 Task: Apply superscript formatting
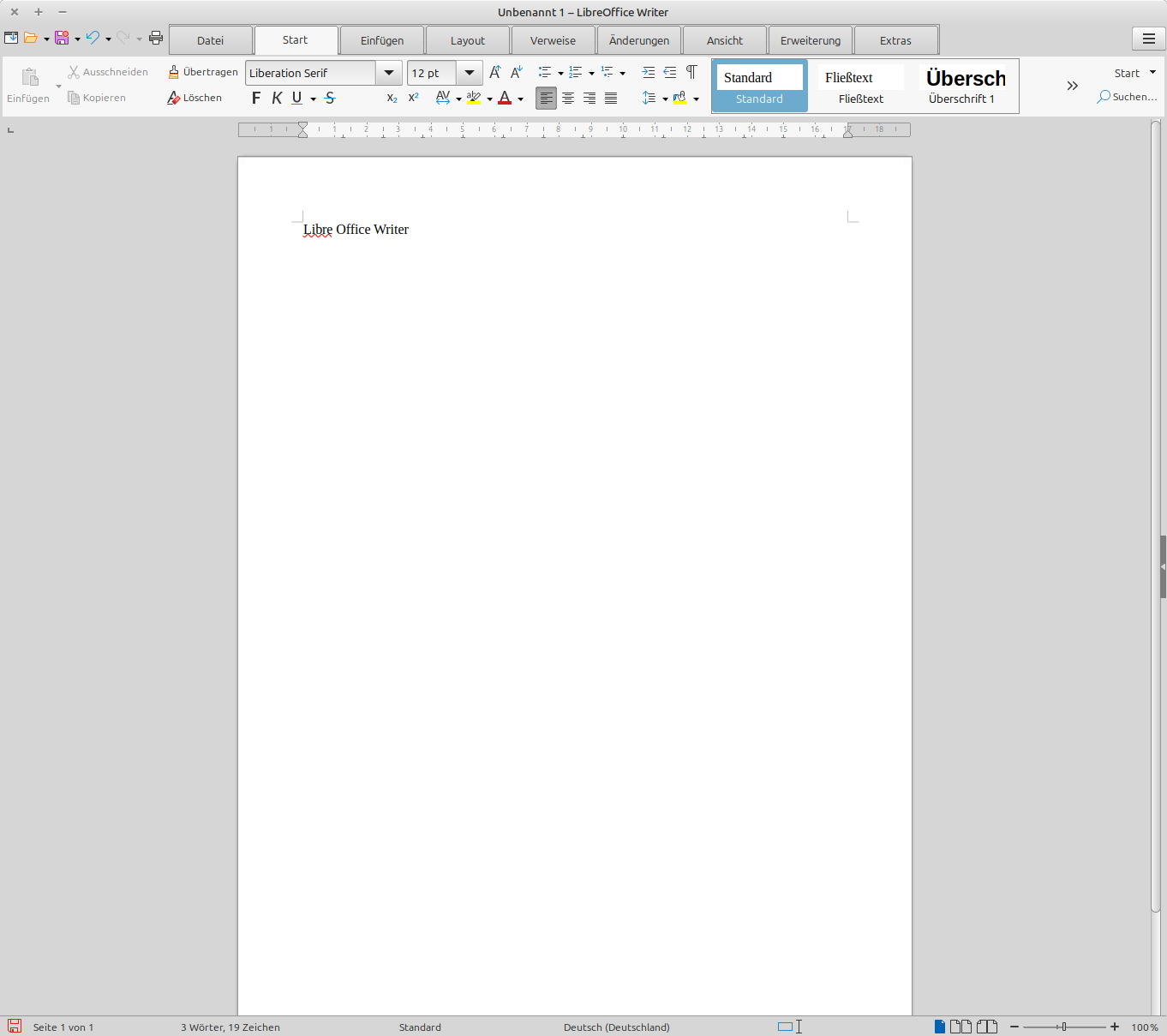414,99
